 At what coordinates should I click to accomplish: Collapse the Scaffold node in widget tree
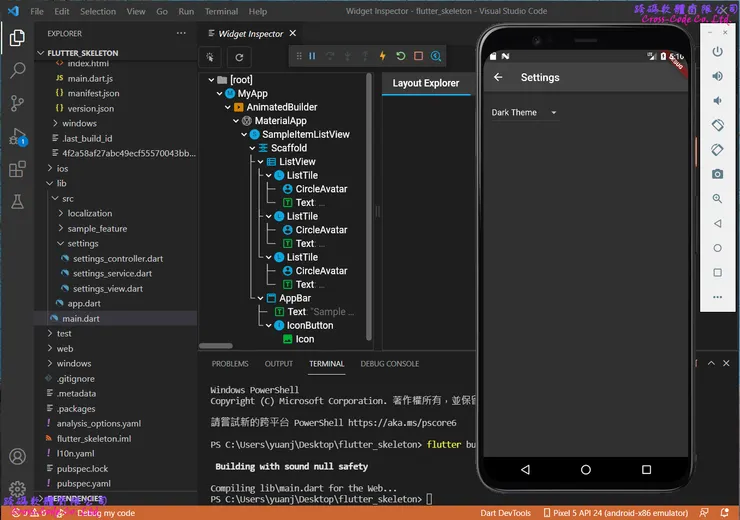pos(254,148)
